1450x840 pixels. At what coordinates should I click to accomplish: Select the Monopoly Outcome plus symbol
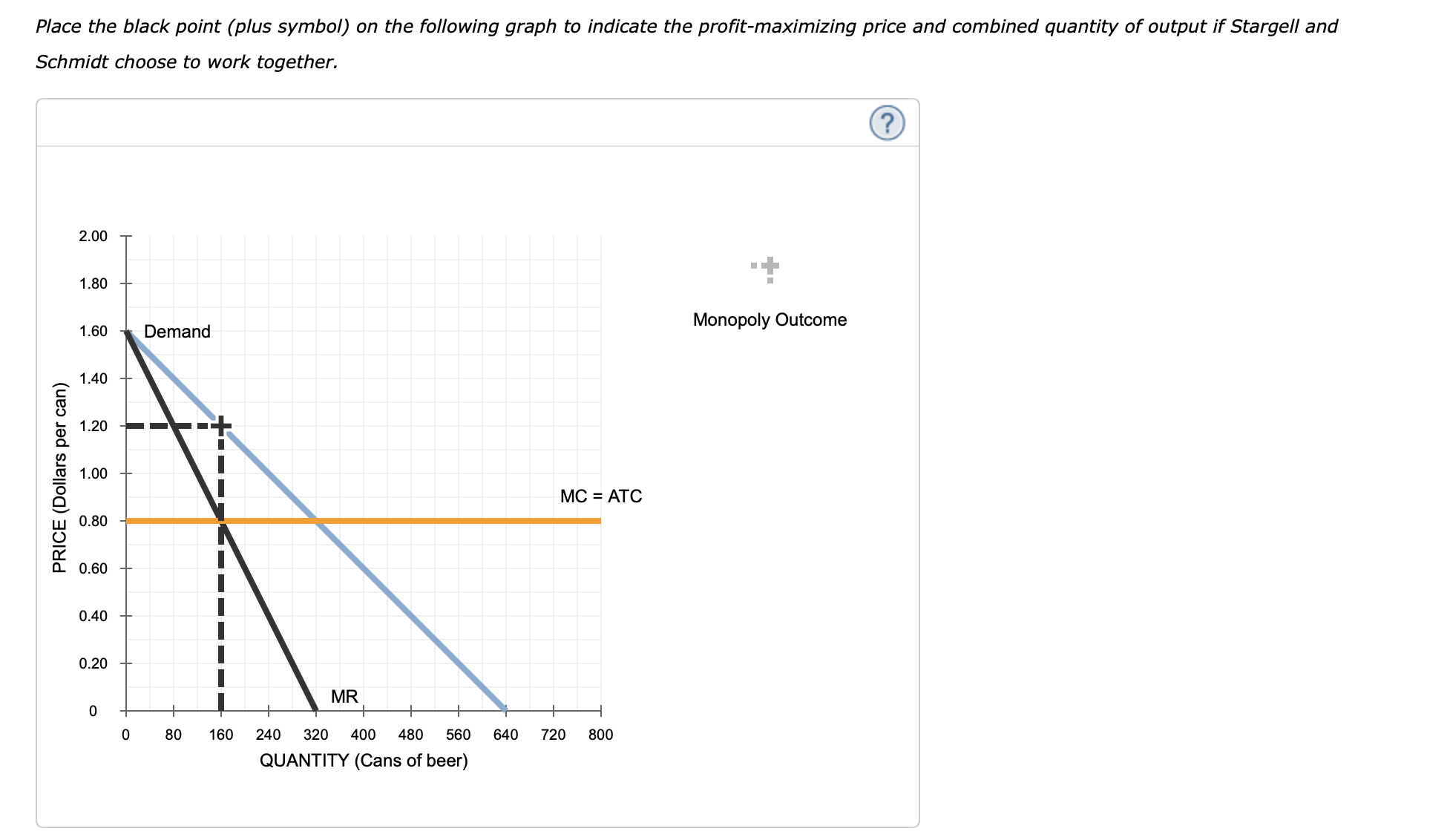pos(768,266)
